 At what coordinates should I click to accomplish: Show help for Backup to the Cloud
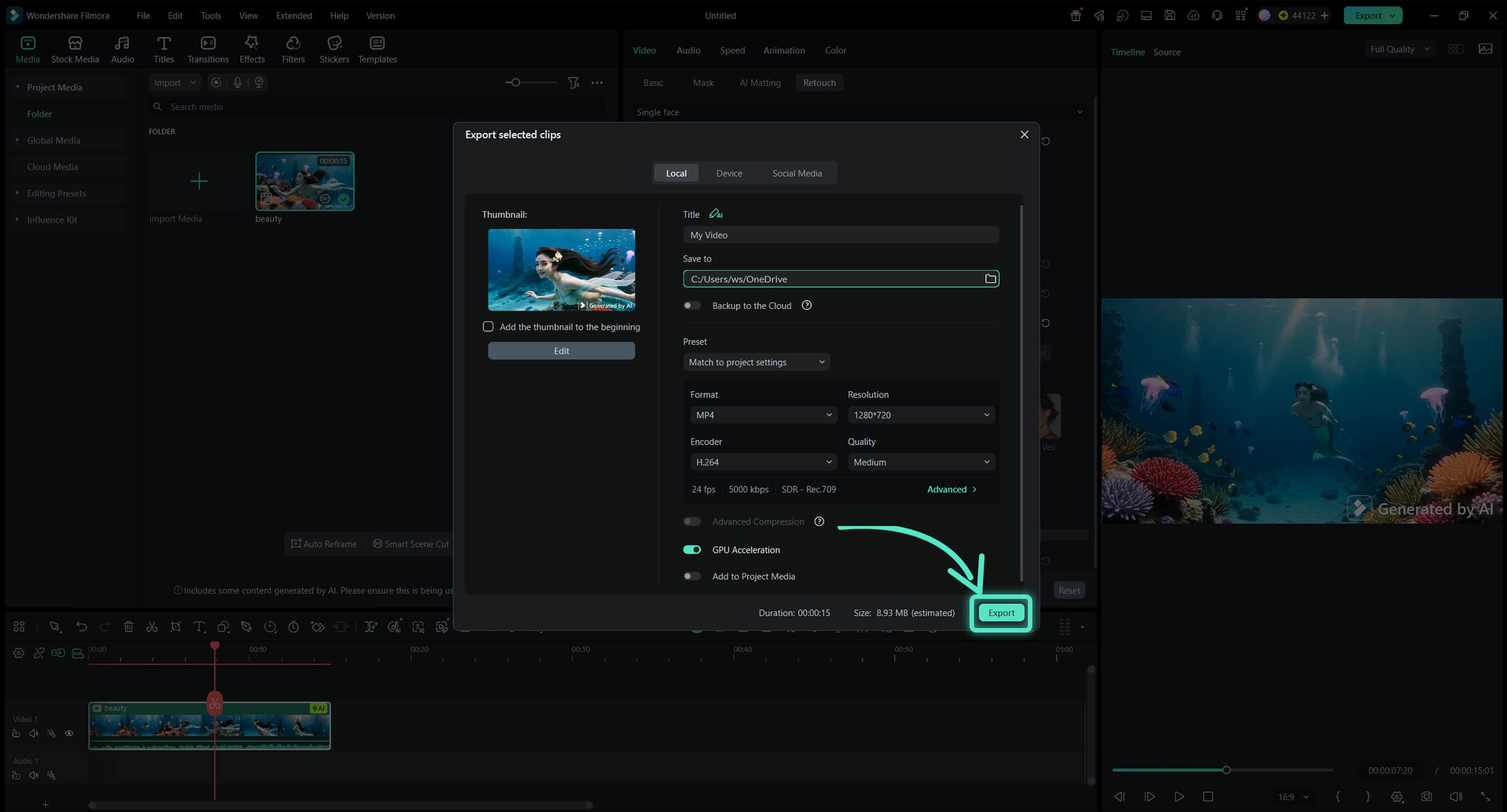pyautogui.click(x=806, y=305)
